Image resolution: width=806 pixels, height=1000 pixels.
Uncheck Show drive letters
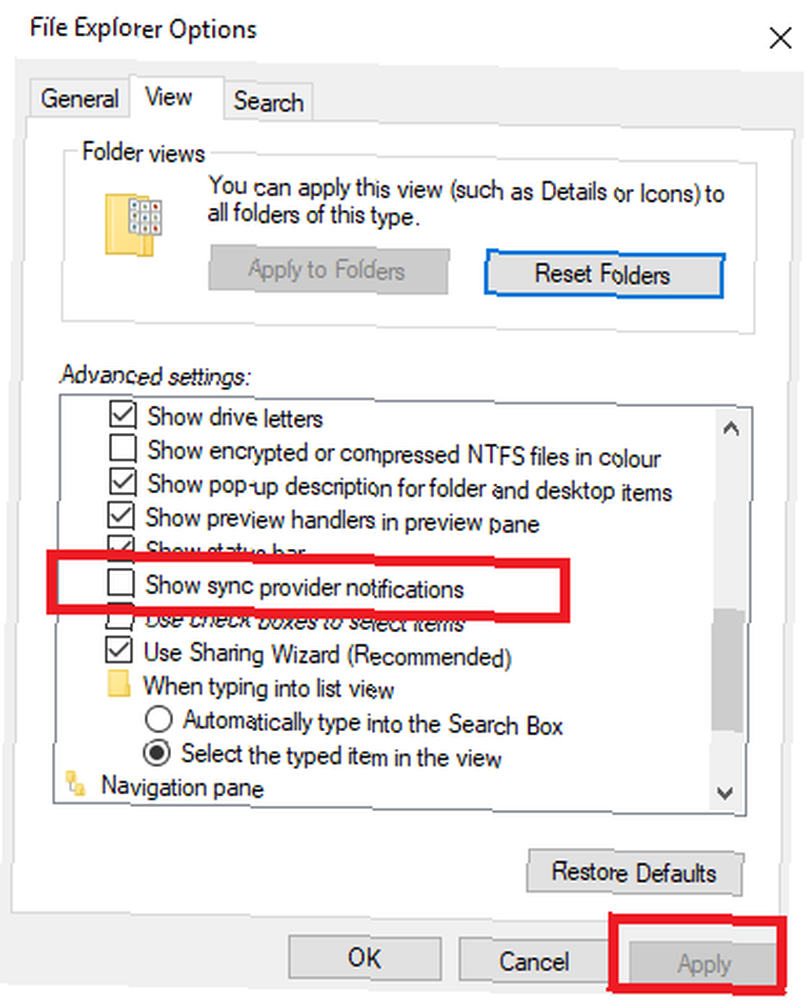(x=122, y=414)
